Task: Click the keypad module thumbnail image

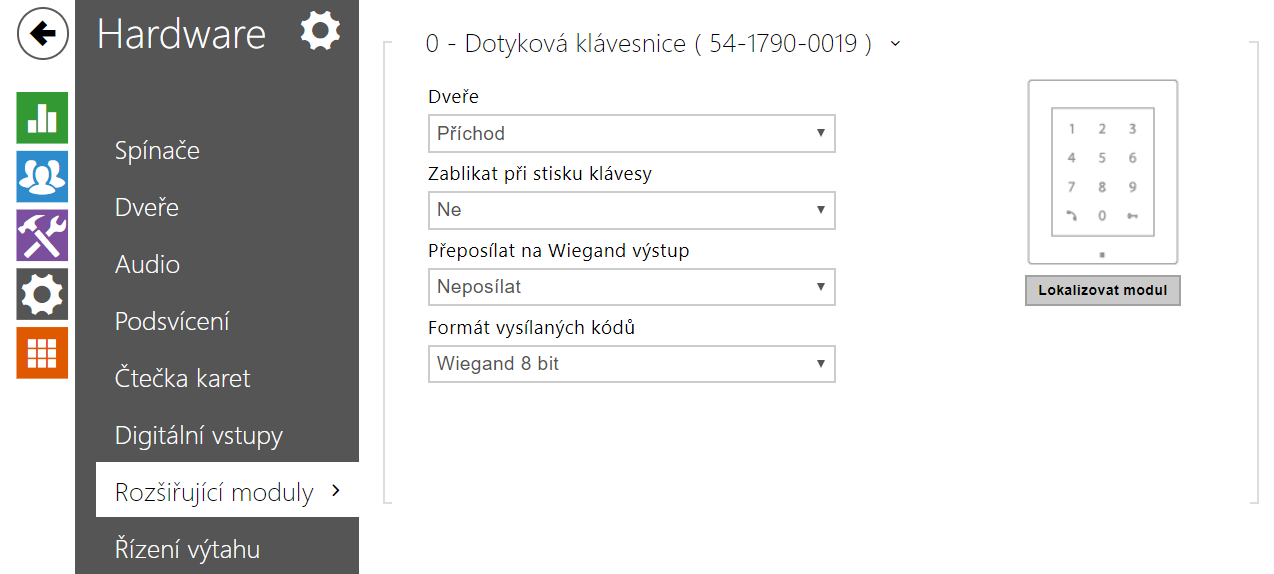Action: pyautogui.click(x=1102, y=171)
